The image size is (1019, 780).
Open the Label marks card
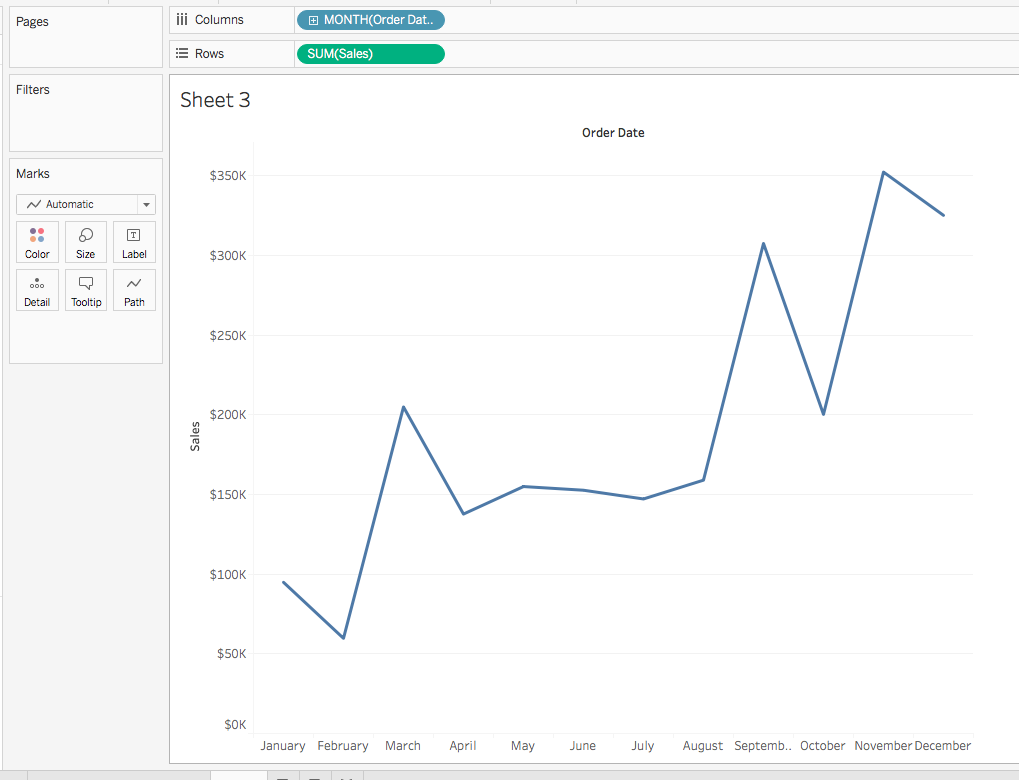pos(134,242)
